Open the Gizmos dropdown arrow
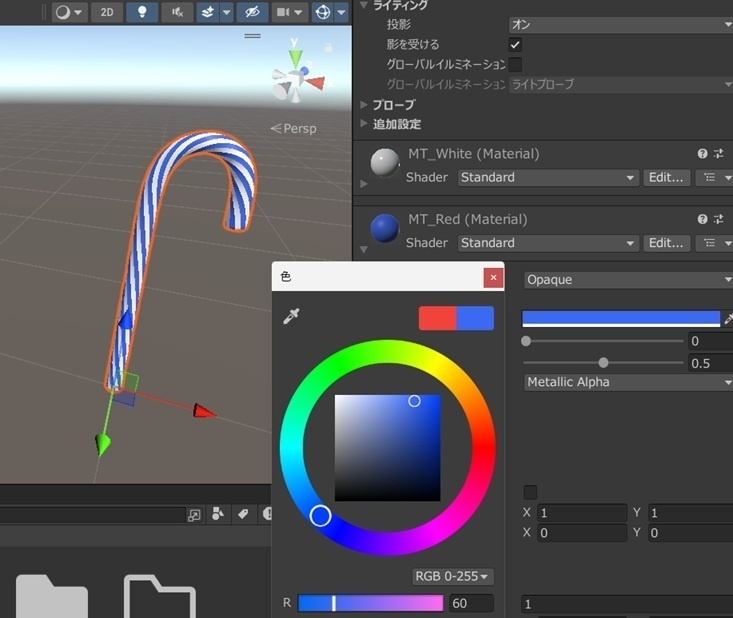Viewport: 733px width, 618px height. (342, 12)
